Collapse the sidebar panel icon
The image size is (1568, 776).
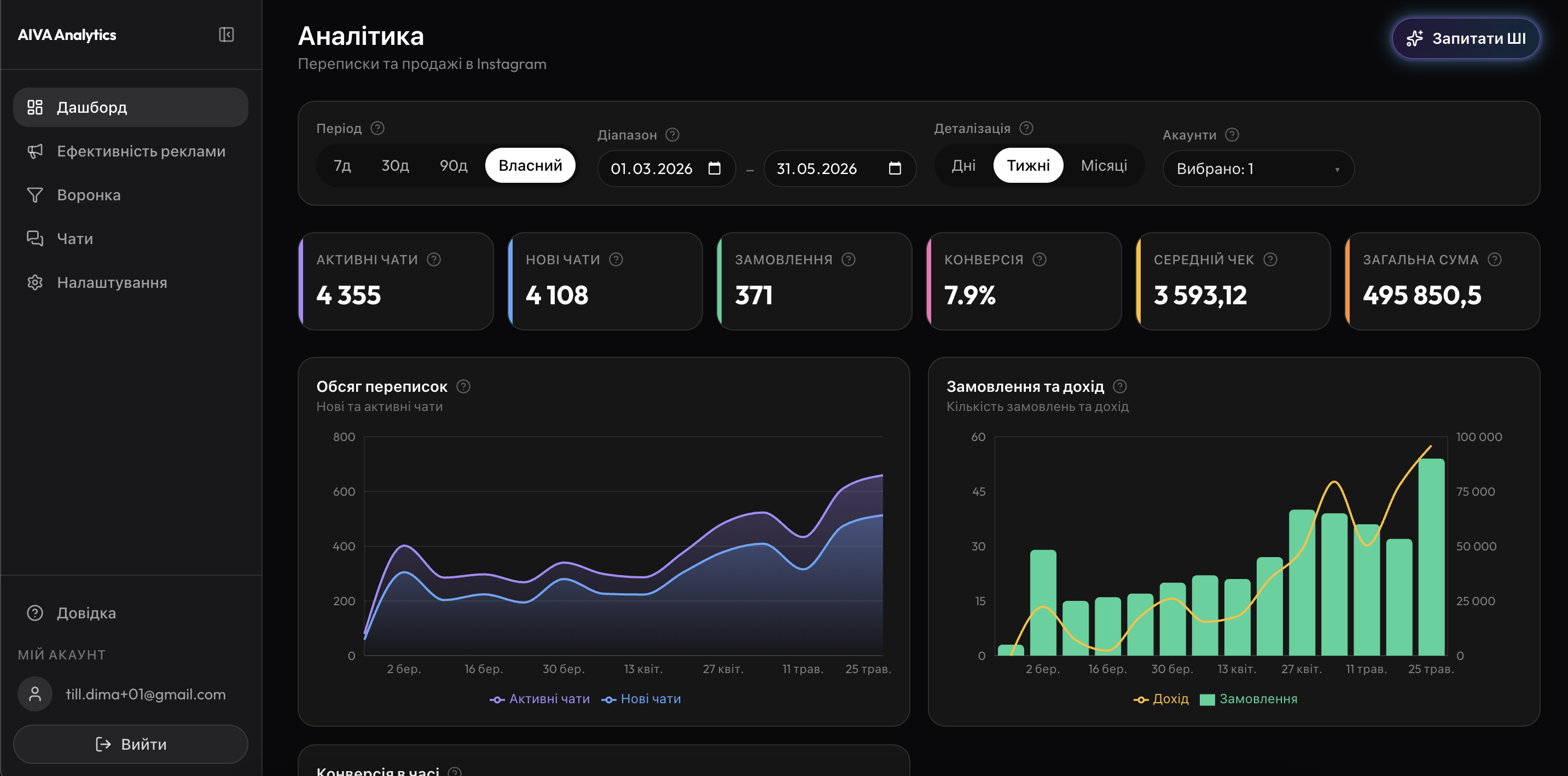coord(227,34)
